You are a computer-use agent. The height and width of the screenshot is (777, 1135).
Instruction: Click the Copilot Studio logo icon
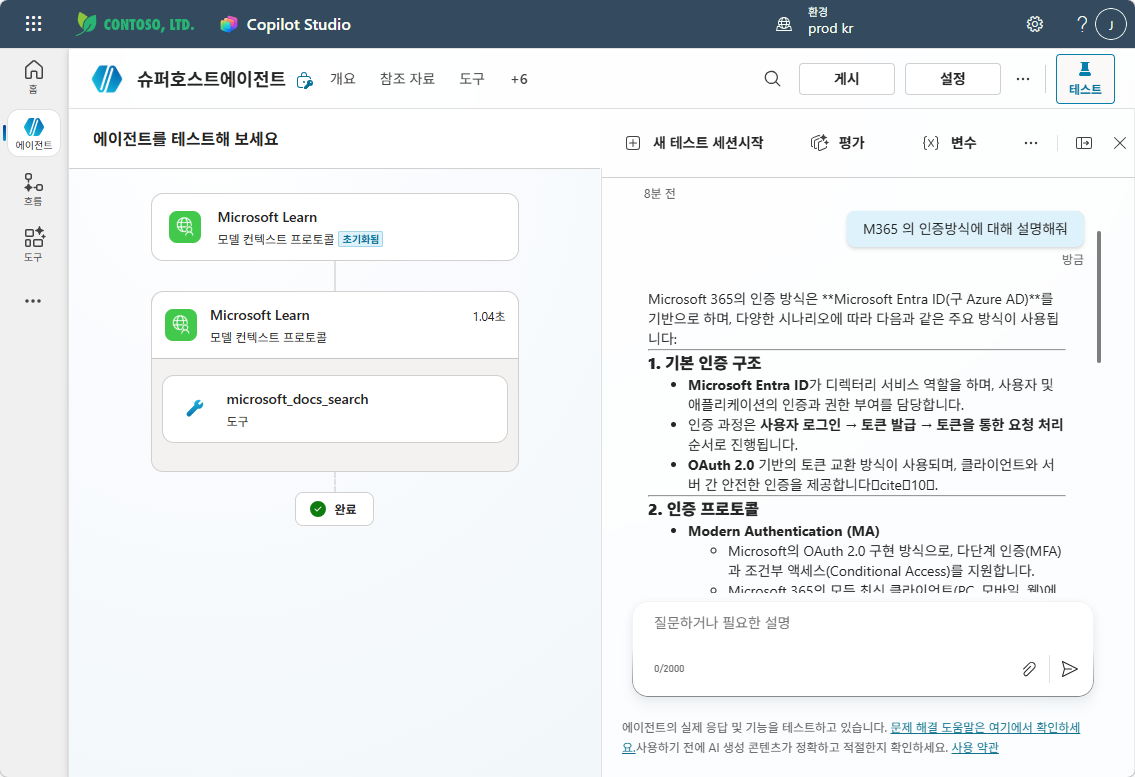229,24
